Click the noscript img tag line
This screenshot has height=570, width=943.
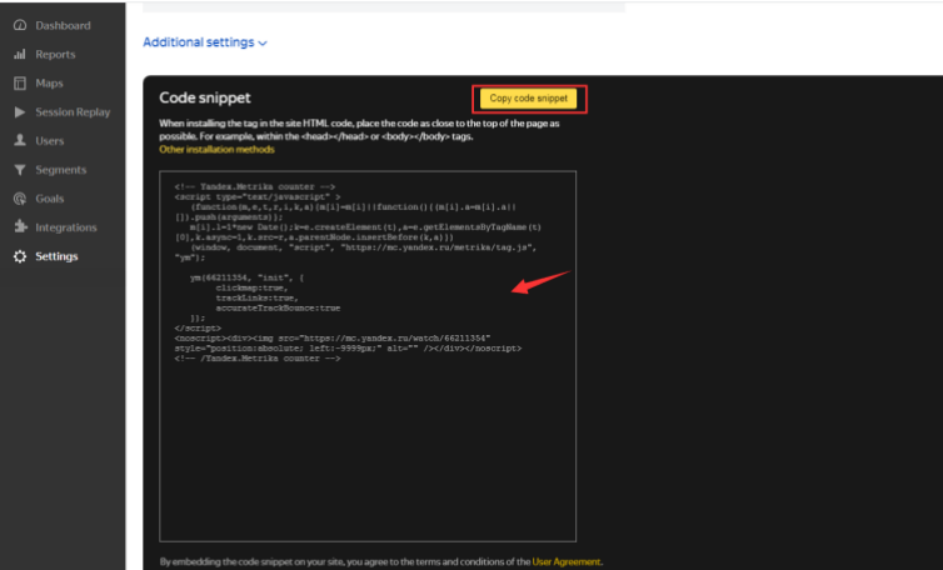click(x=332, y=339)
